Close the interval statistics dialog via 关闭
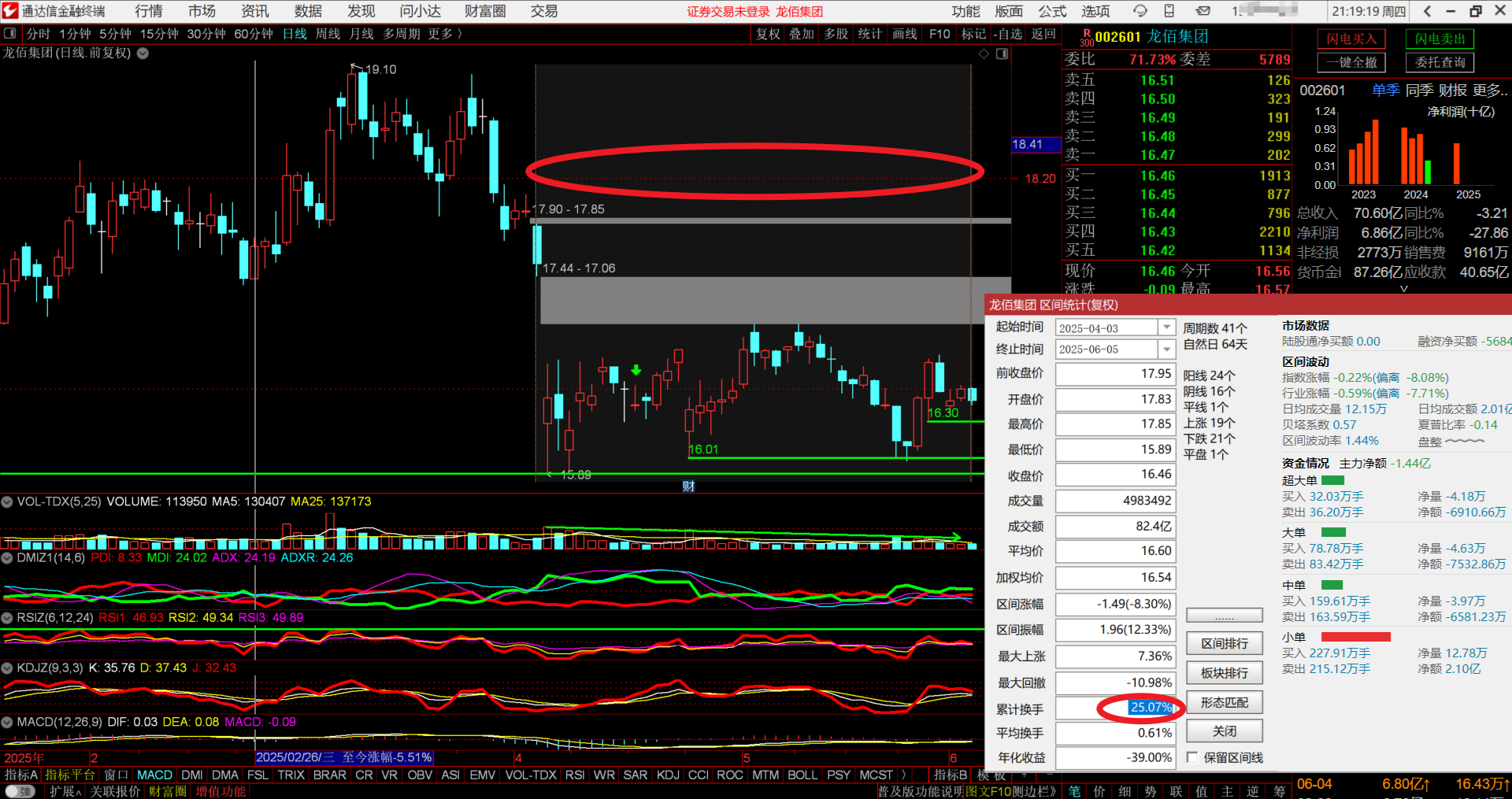 1225,731
